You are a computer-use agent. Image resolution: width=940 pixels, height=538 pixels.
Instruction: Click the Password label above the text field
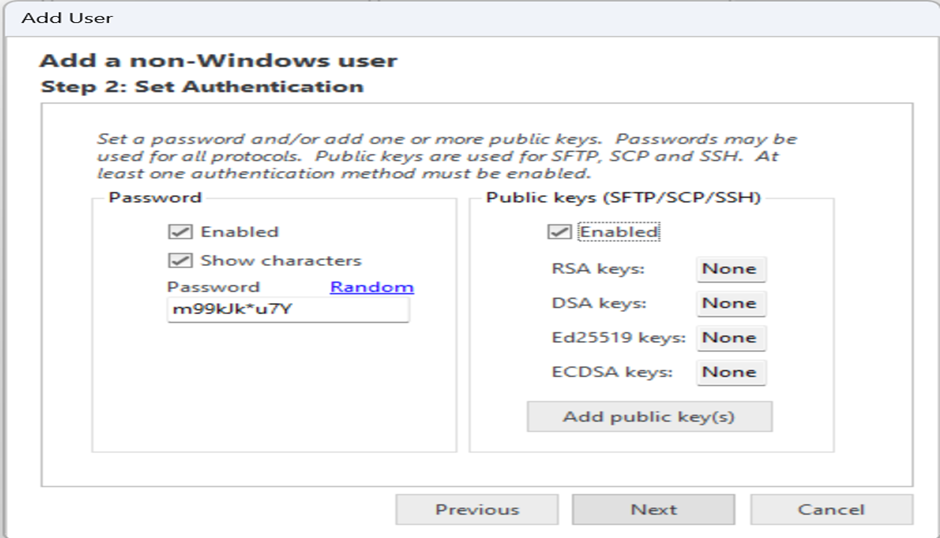coord(213,287)
